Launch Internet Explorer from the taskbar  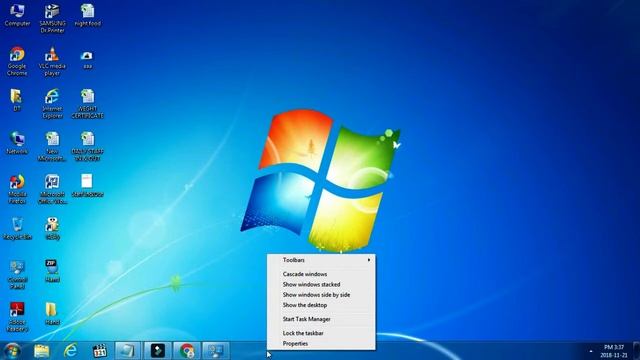pos(71,351)
